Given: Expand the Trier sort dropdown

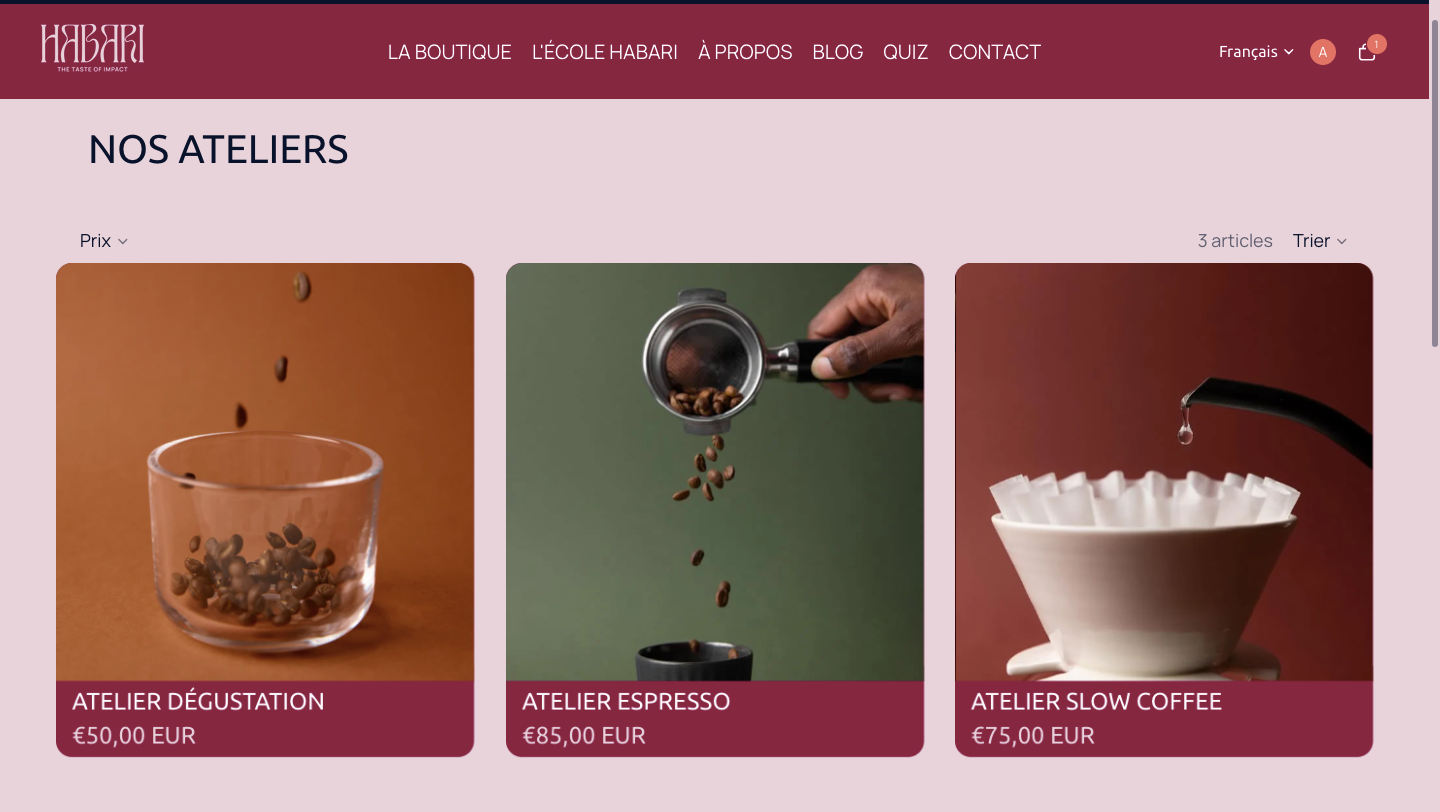Looking at the screenshot, I should coord(1320,241).
